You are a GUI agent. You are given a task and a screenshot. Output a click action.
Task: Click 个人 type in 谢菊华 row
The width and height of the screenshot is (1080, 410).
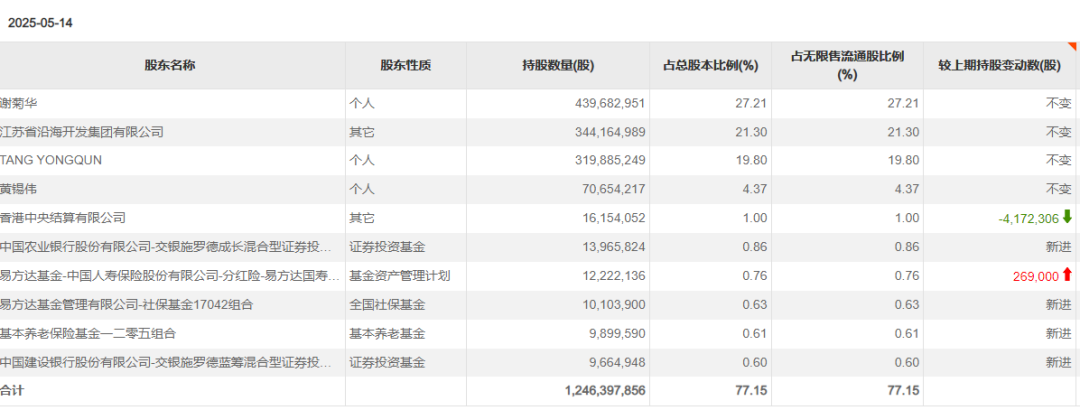point(362,103)
